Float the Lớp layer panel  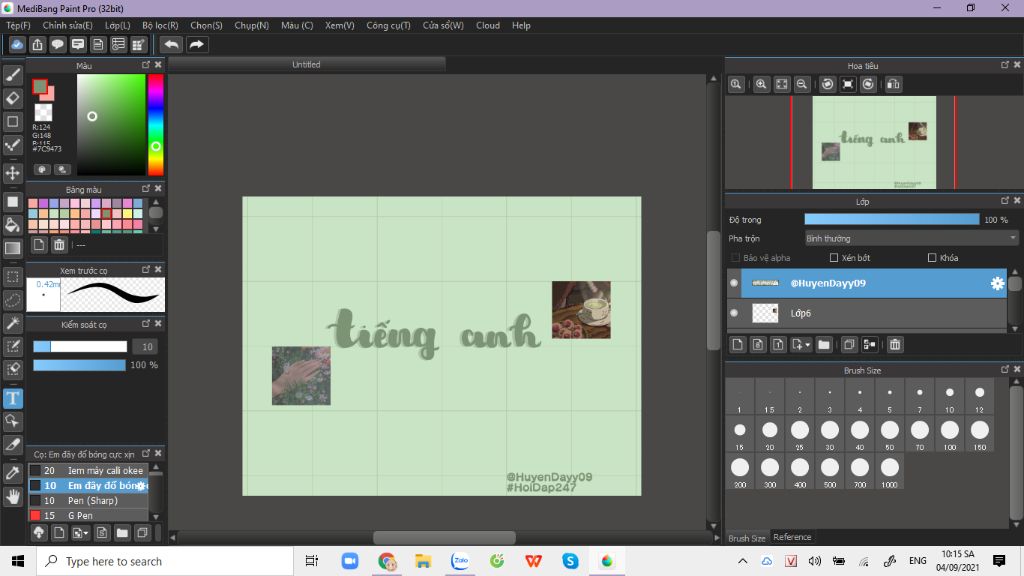(1004, 200)
